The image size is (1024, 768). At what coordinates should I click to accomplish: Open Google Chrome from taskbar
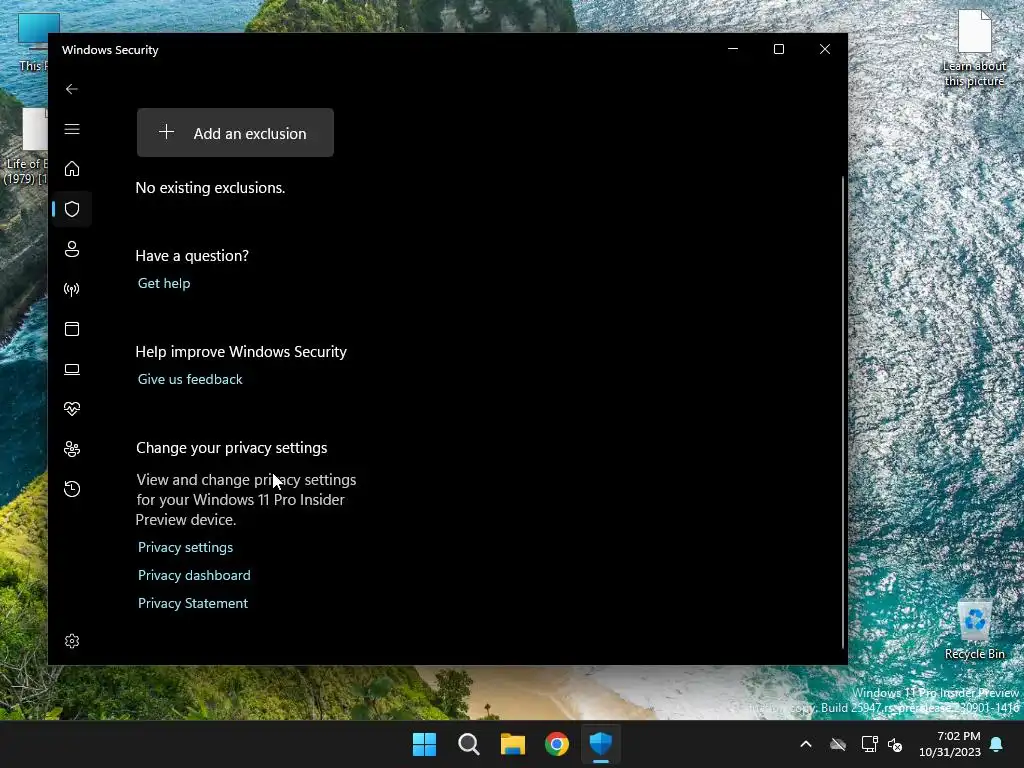point(557,744)
